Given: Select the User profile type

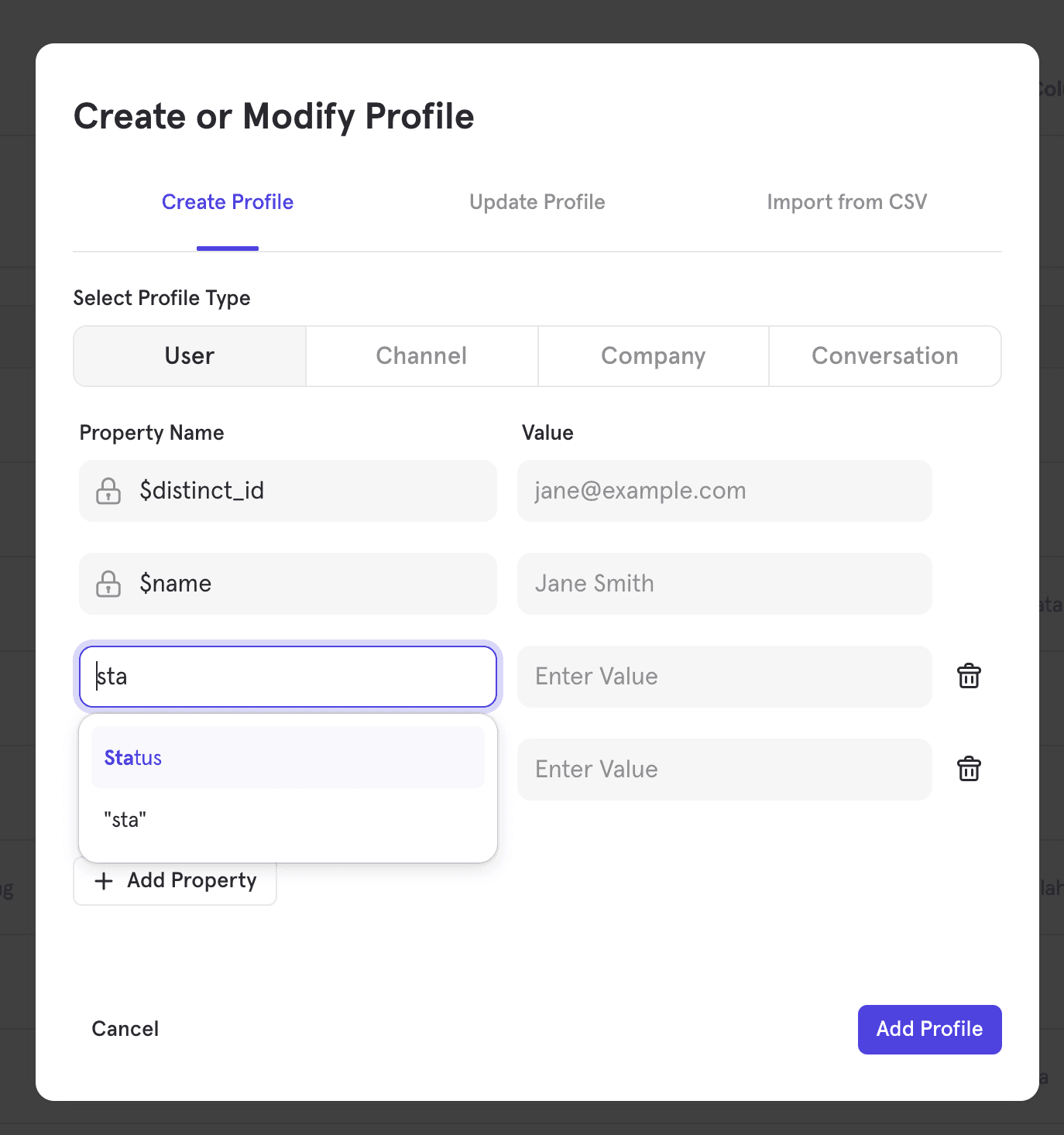Looking at the screenshot, I should (190, 356).
